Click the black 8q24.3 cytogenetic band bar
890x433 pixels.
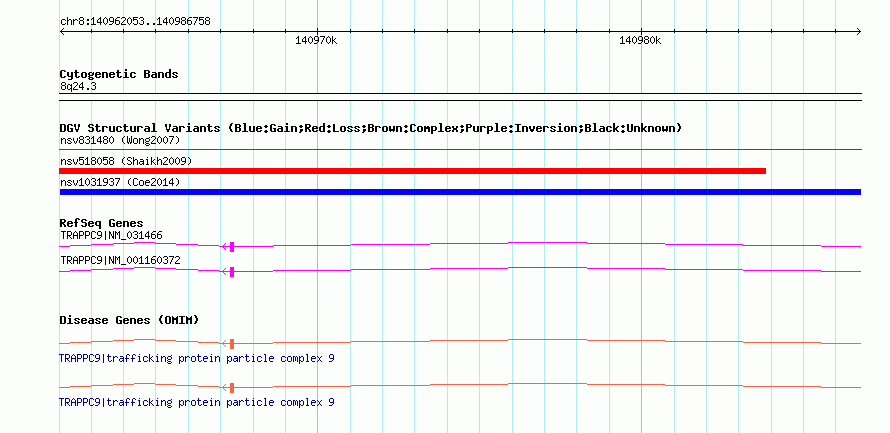point(460,96)
